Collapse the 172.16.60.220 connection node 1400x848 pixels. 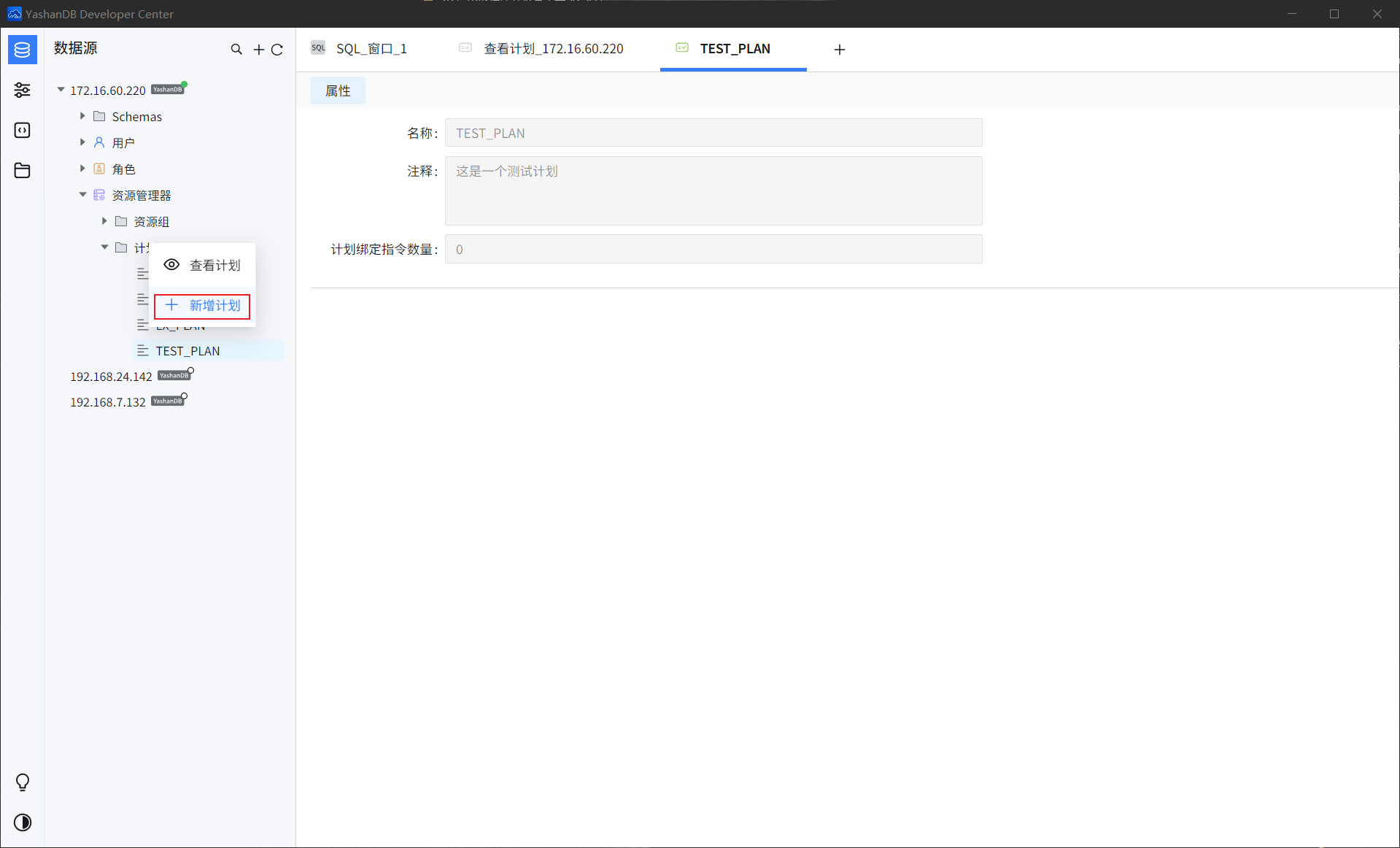pos(61,90)
